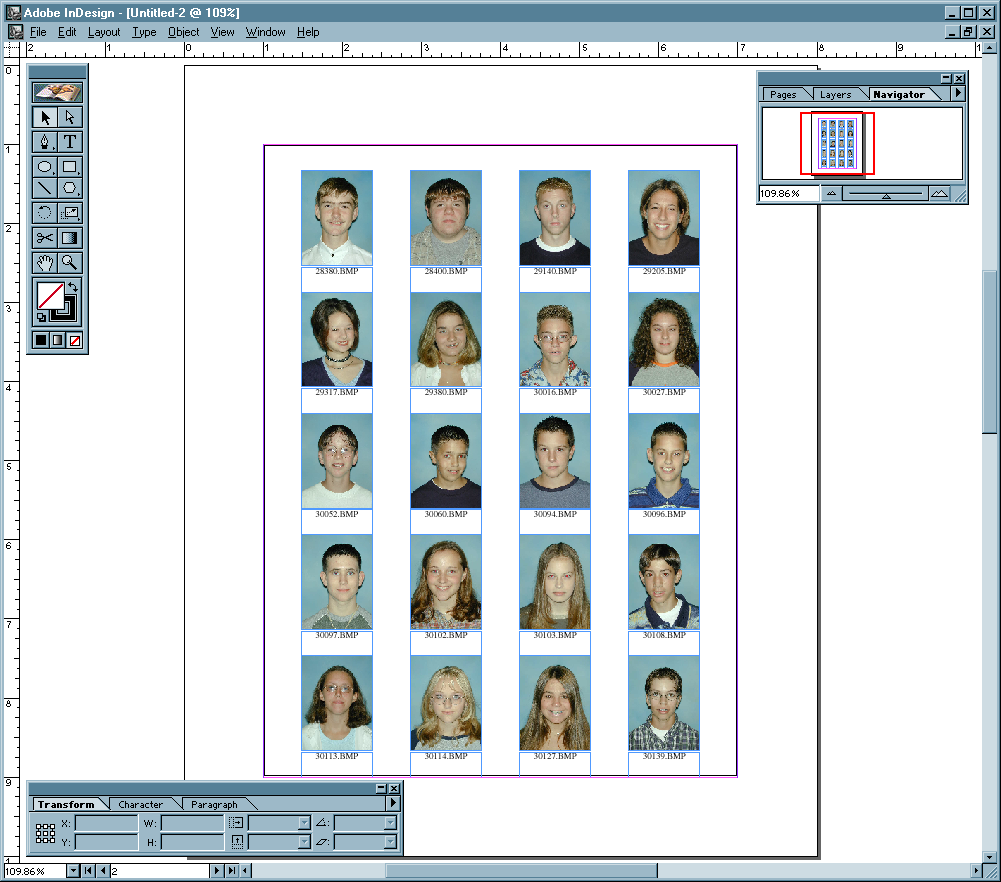This screenshot has height=882, width=1001.
Task: Open the Navigator palette flyout menu arrow
Action: point(958,93)
